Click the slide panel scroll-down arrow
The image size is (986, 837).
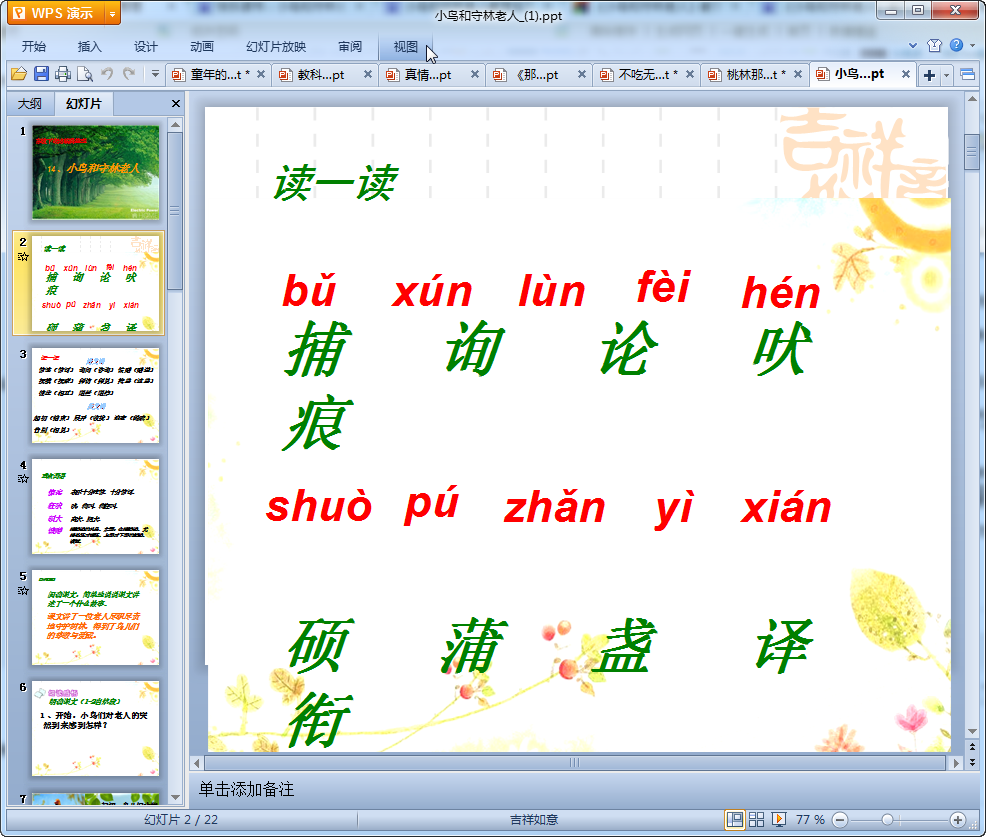(x=175, y=797)
